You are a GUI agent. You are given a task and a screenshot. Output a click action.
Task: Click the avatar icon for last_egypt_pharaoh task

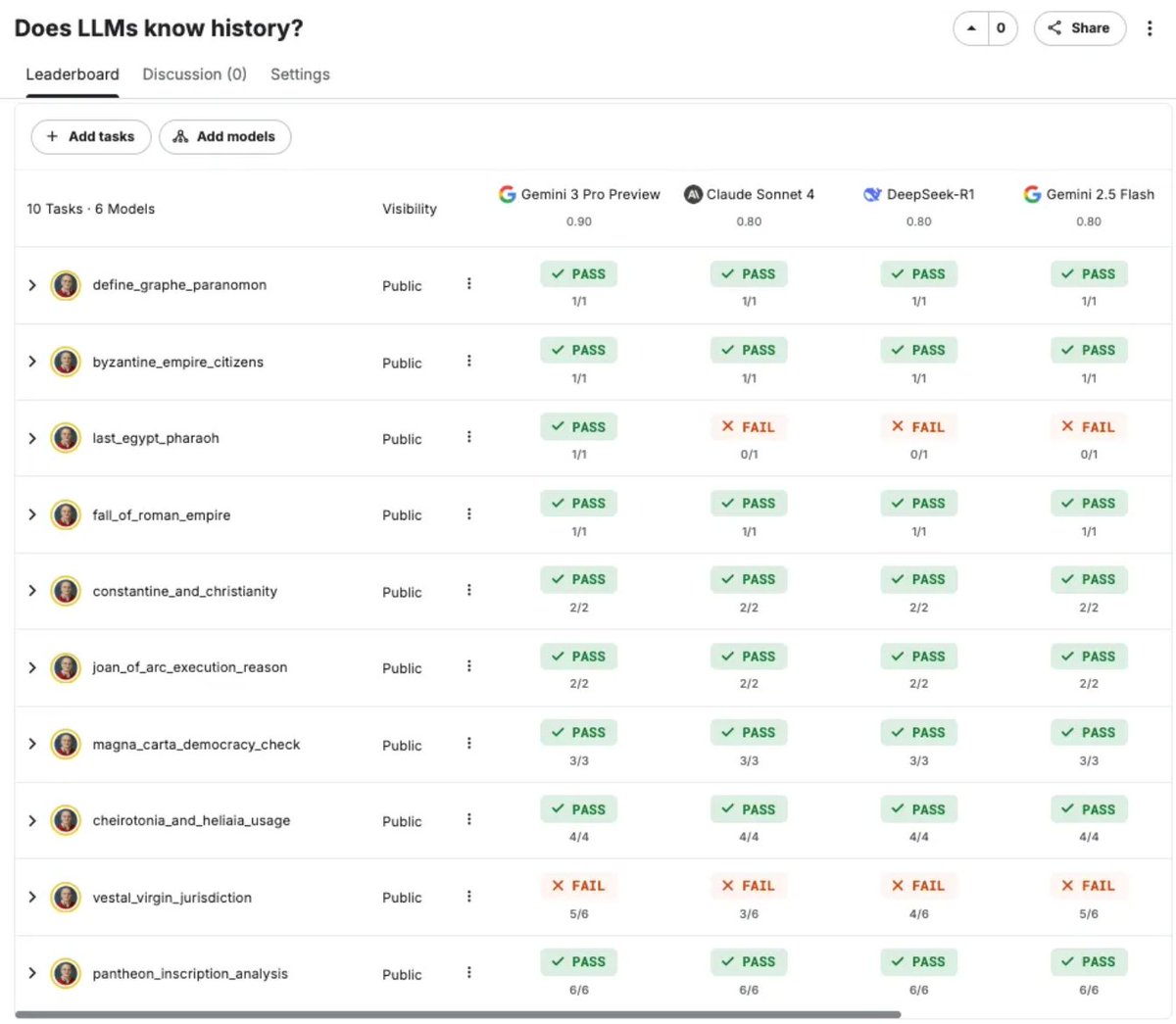tap(65, 438)
